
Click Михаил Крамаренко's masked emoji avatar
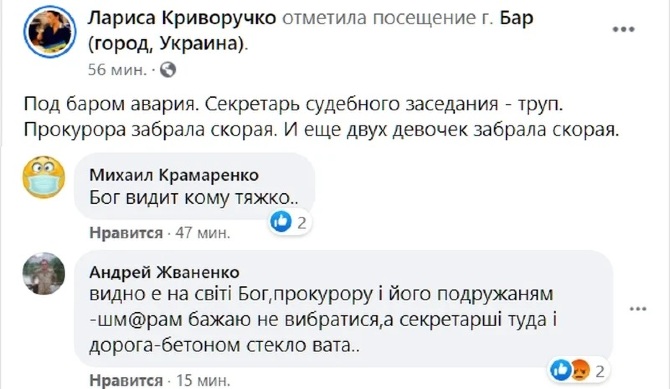click(44, 177)
